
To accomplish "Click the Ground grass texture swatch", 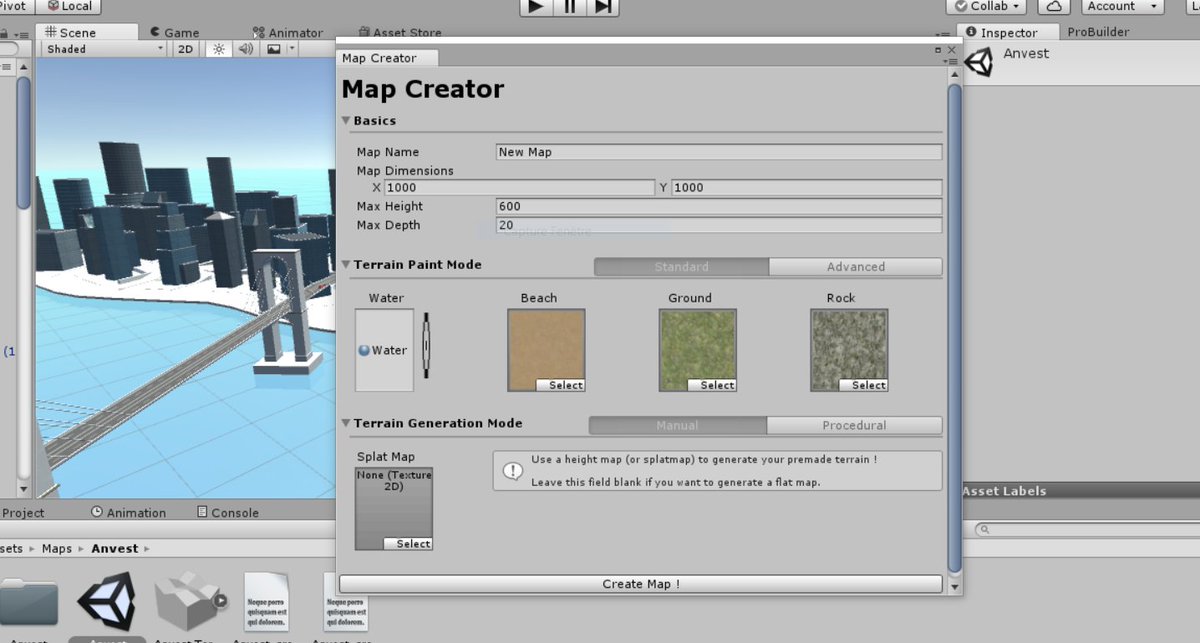I will click(698, 350).
